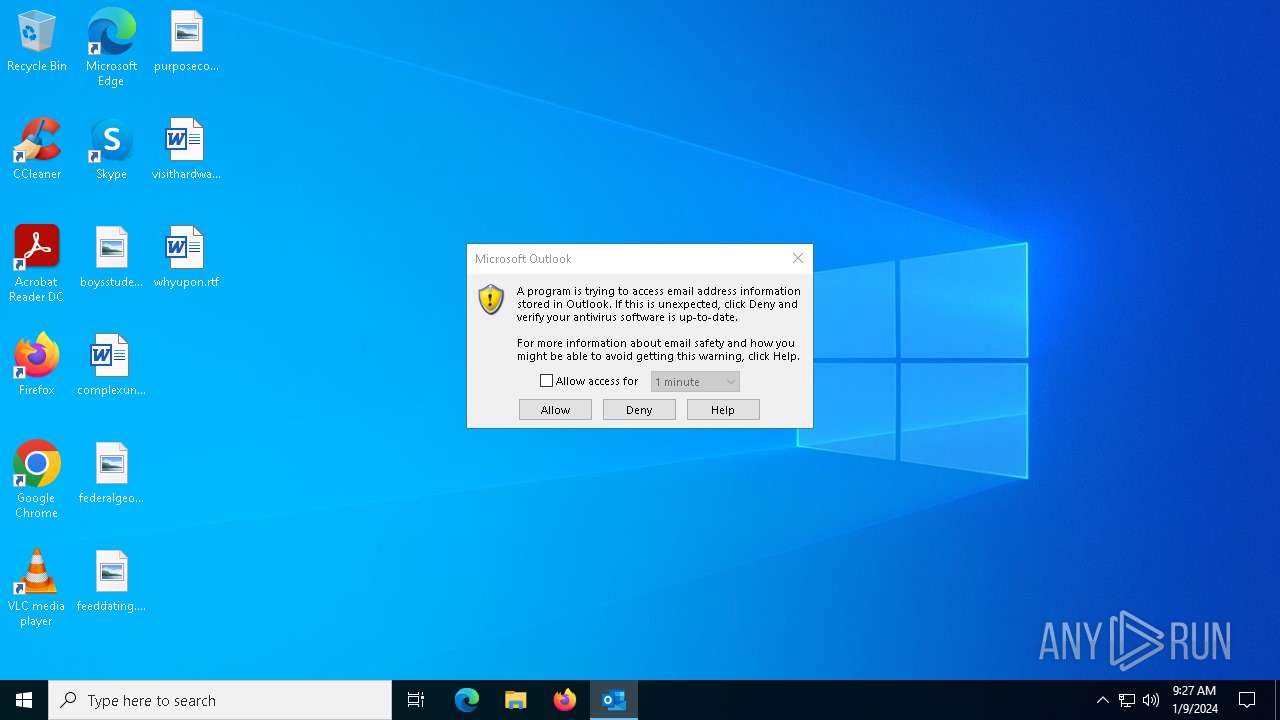This screenshot has width=1280, height=720.
Task: Click the taskbar search box
Action: pos(220,700)
